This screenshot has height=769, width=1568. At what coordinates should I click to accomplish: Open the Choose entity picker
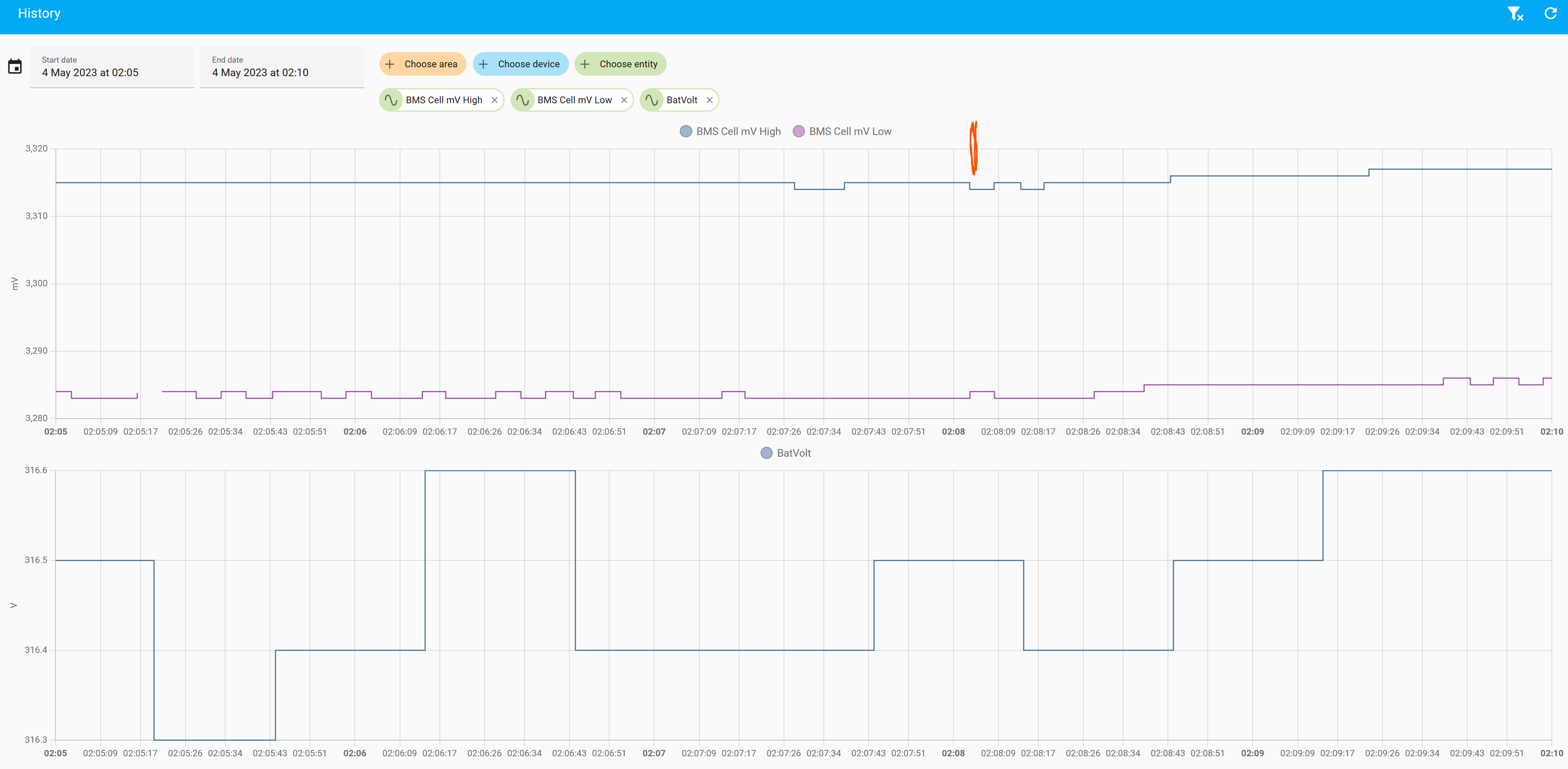(620, 64)
